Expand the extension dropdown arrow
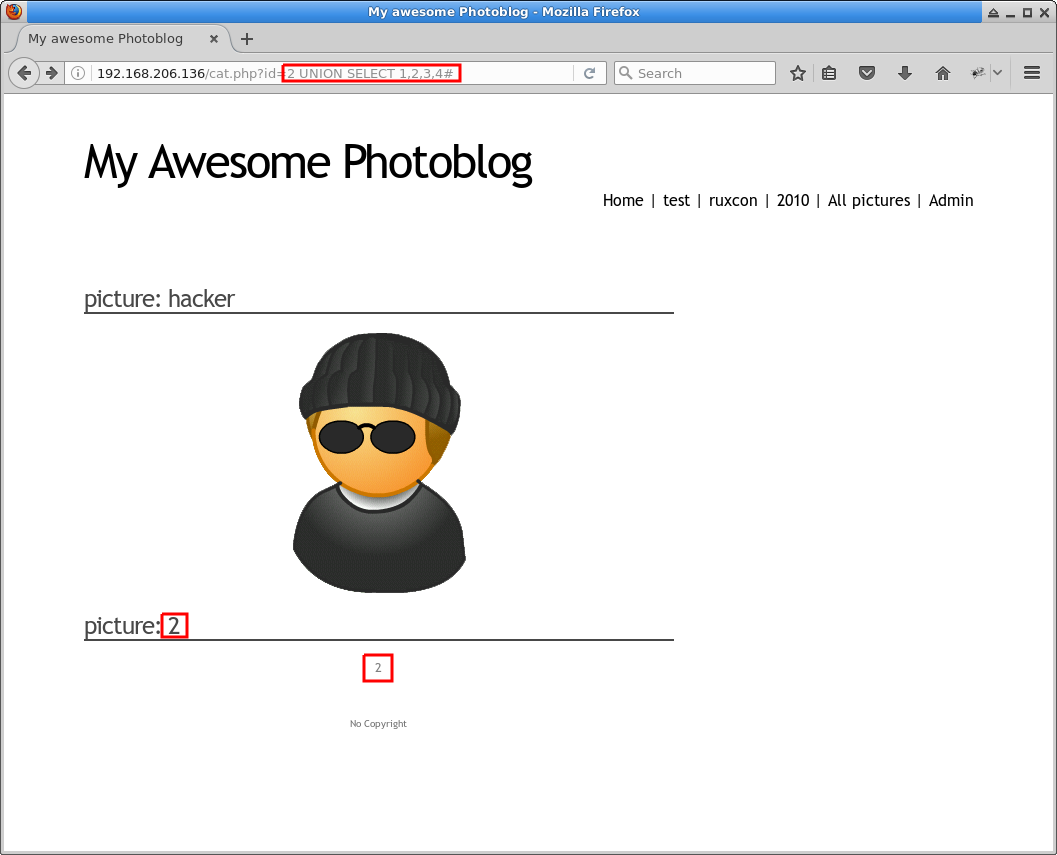This screenshot has height=855, width=1057. [x=998, y=73]
